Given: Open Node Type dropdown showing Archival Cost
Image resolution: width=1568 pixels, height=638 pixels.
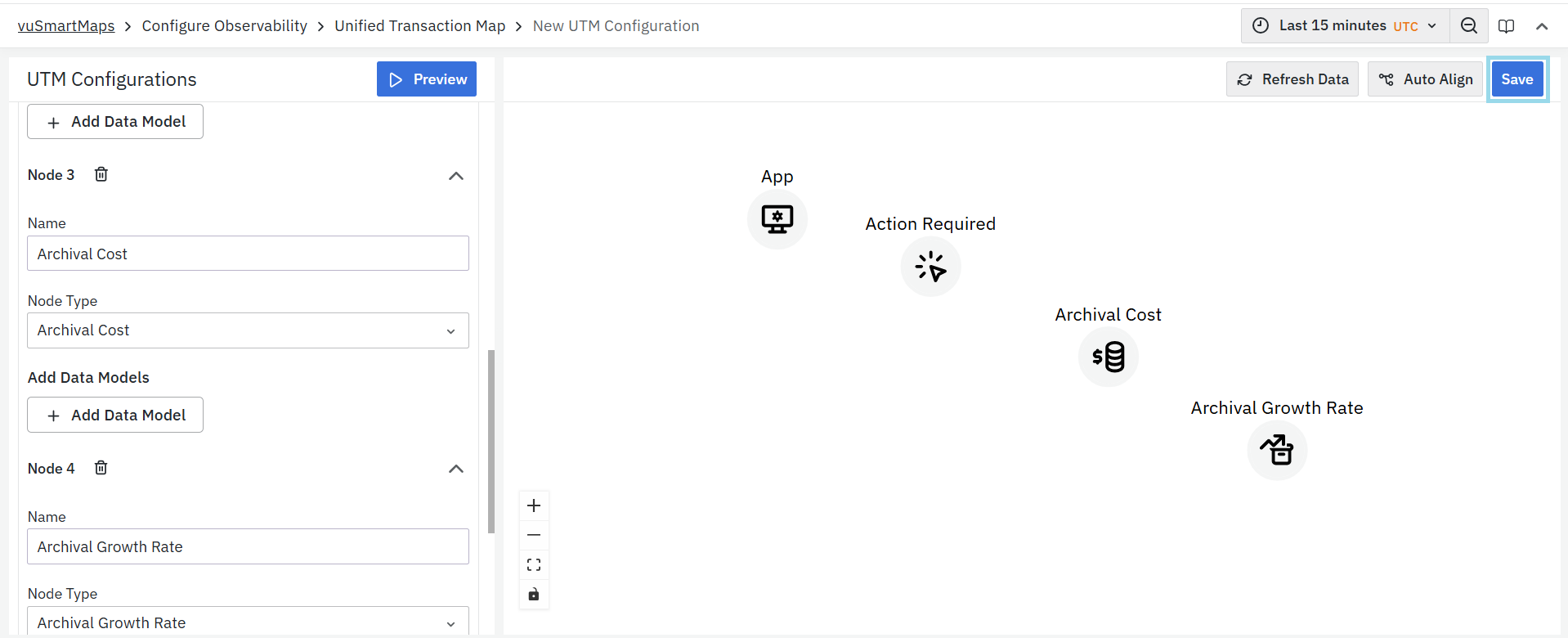Looking at the screenshot, I should click(248, 330).
